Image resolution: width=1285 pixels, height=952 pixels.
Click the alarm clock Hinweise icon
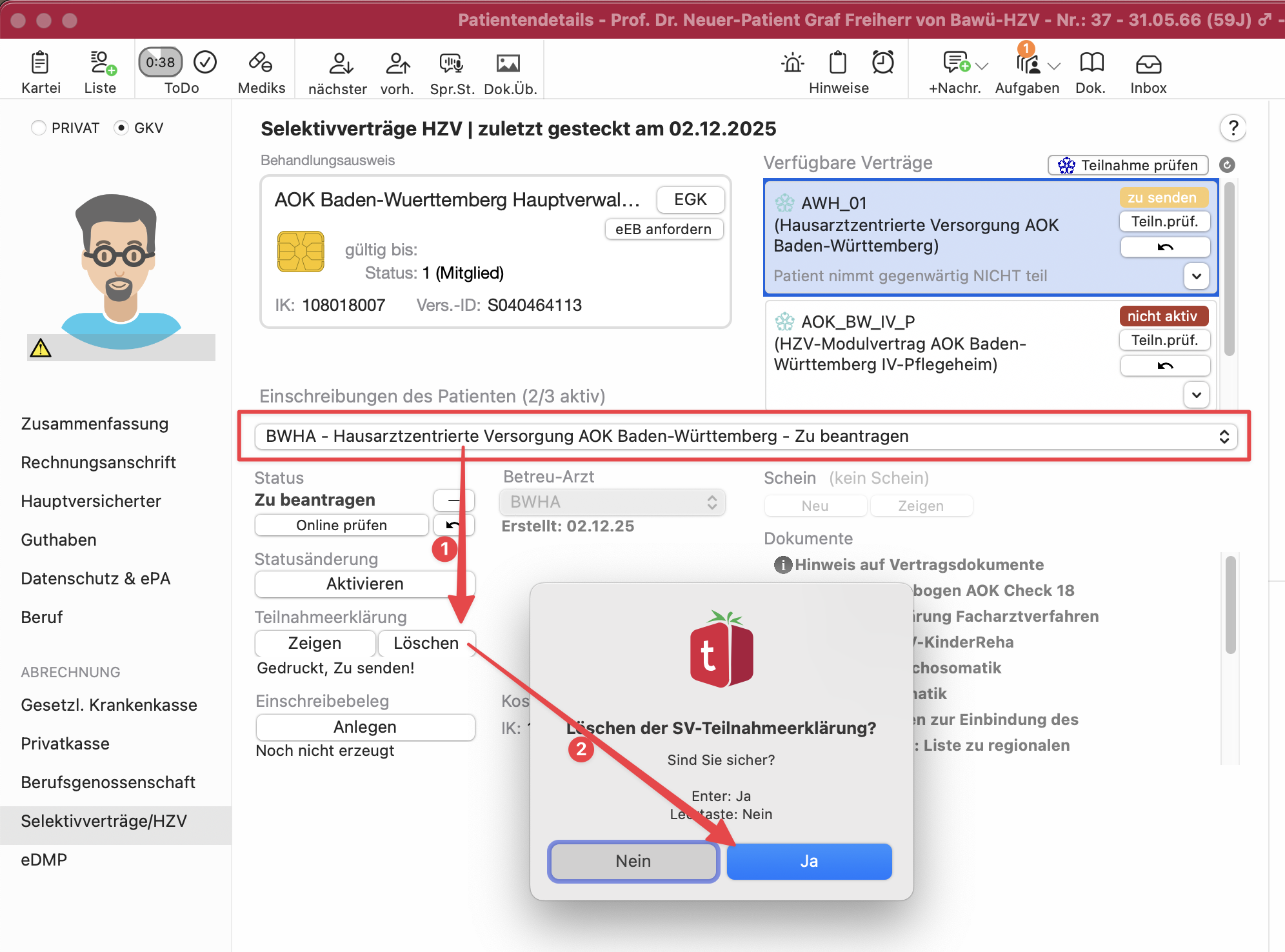pyautogui.click(x=882, y=63)
